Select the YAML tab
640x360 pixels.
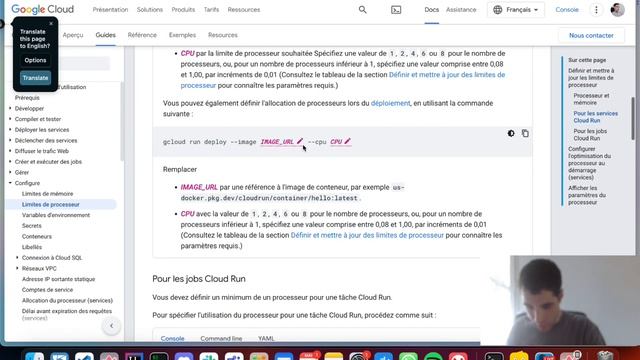coord(266,338)
